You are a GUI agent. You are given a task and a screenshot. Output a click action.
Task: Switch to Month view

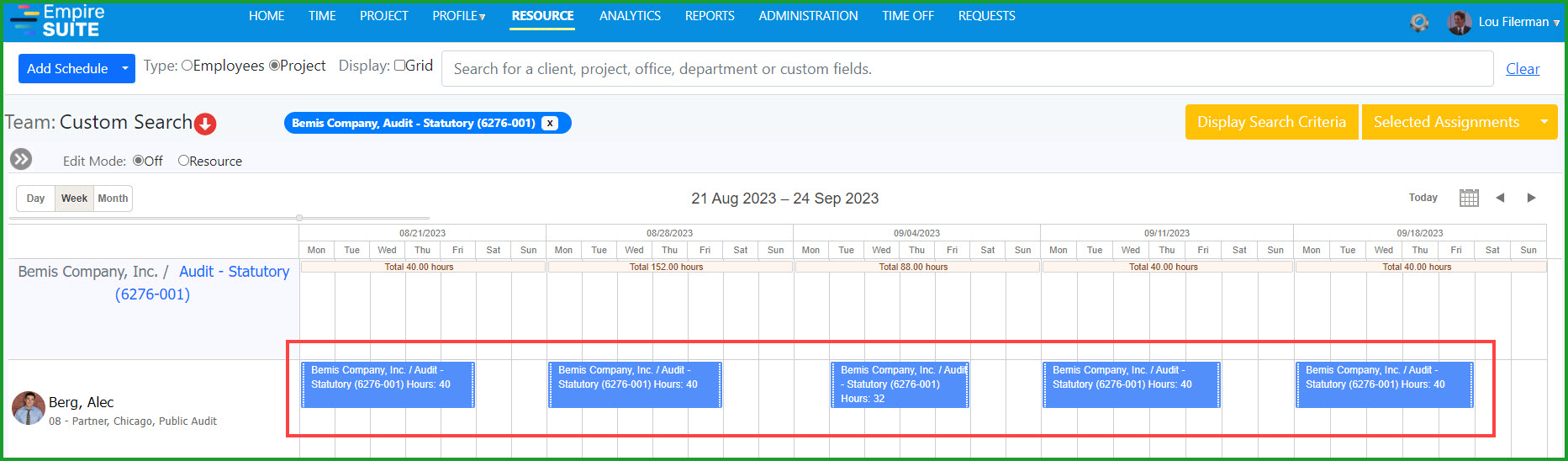(113, 199)
